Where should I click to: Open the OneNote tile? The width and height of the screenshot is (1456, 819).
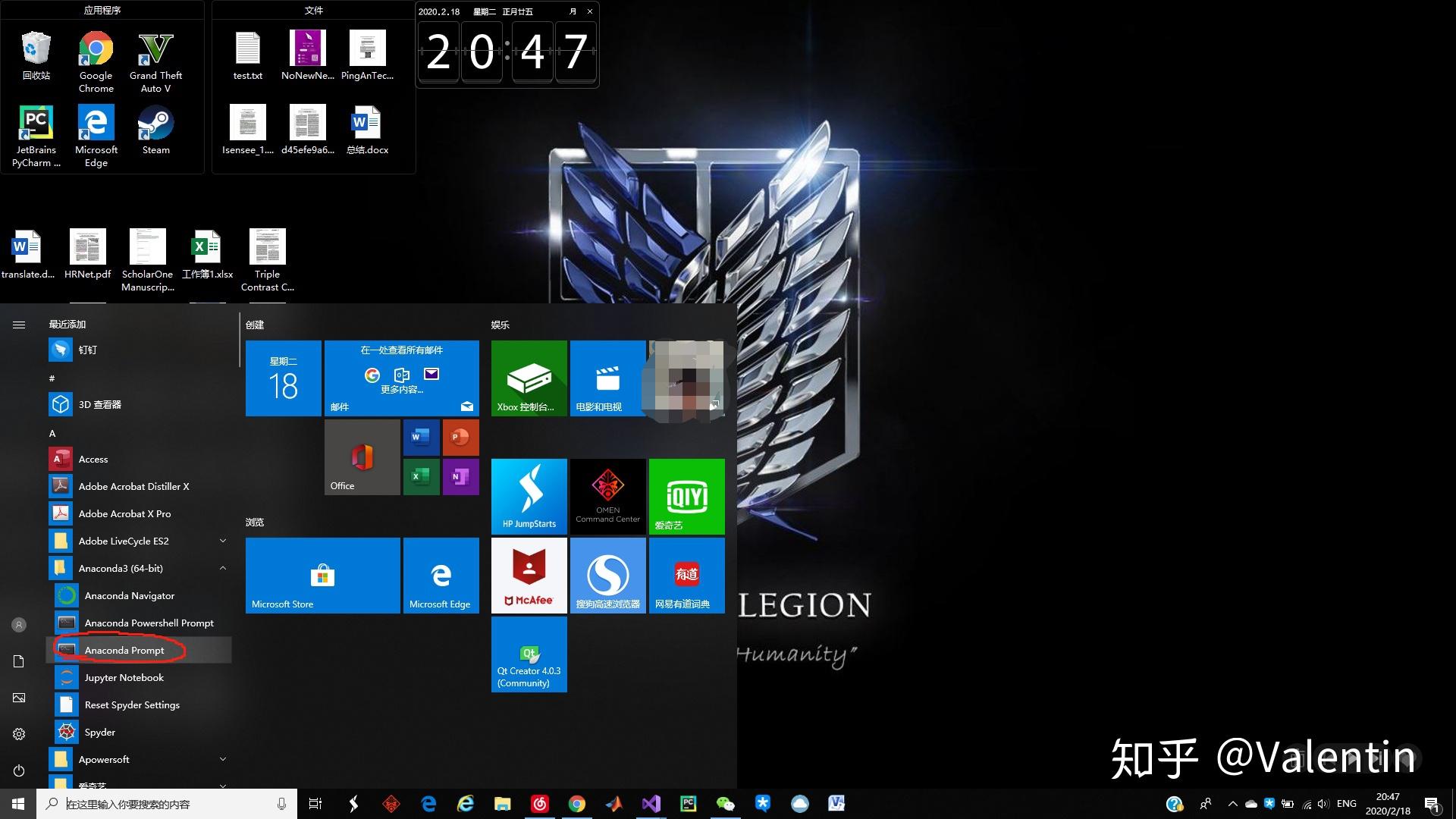[x=460, y=477]
